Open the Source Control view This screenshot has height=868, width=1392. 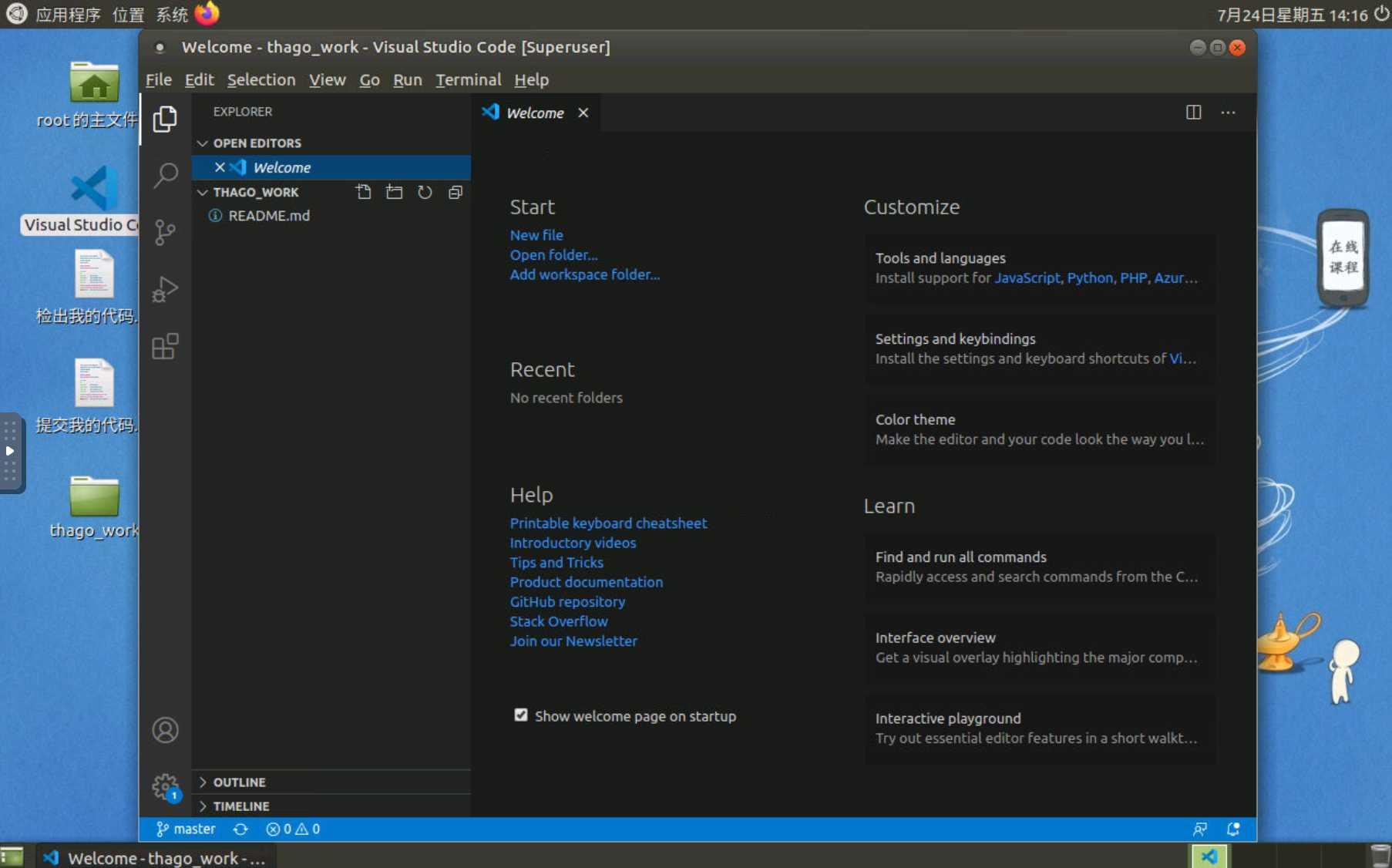(x=165, y=232)
